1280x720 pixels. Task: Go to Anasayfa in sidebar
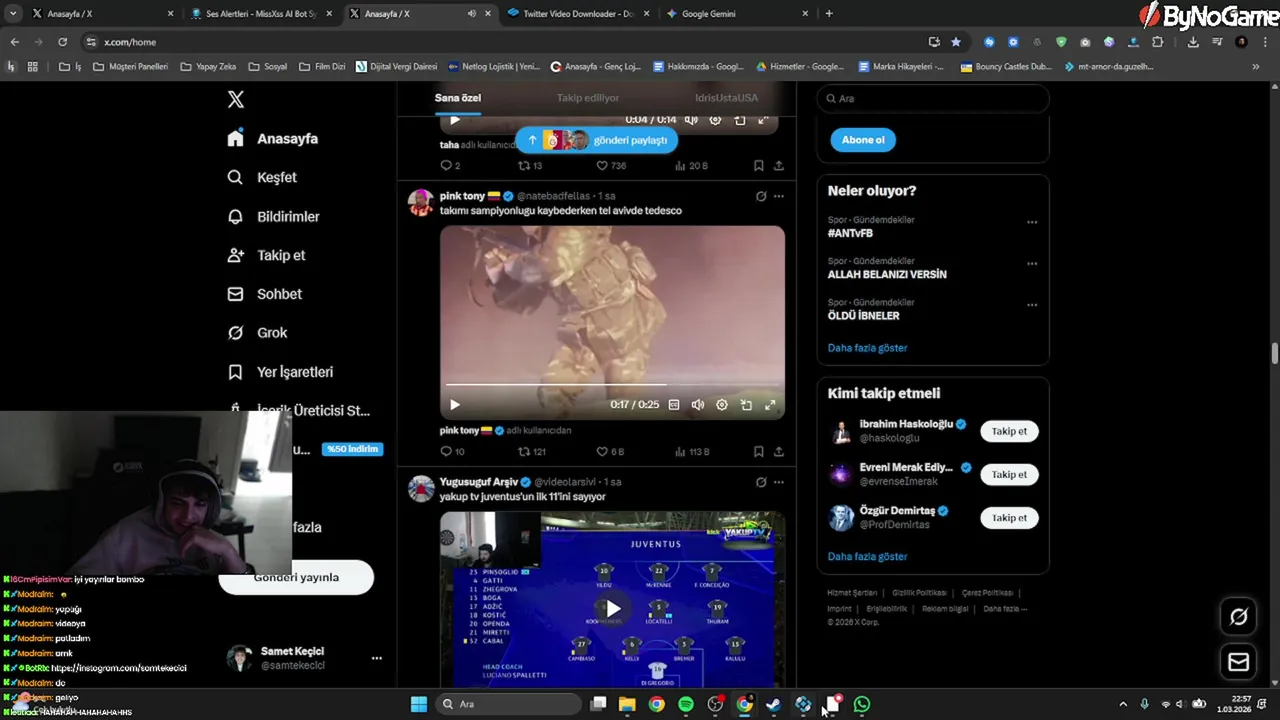click(272, 139)
